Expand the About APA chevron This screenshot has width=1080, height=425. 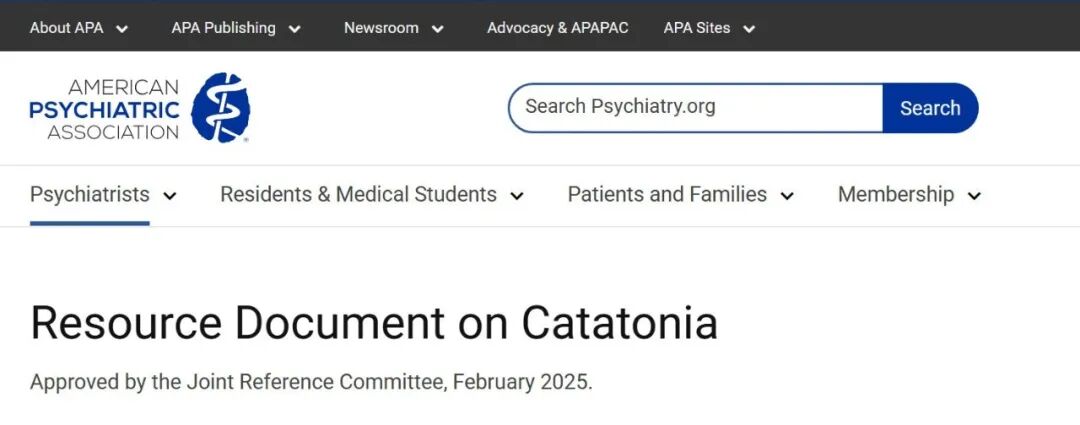click(122, 29)
